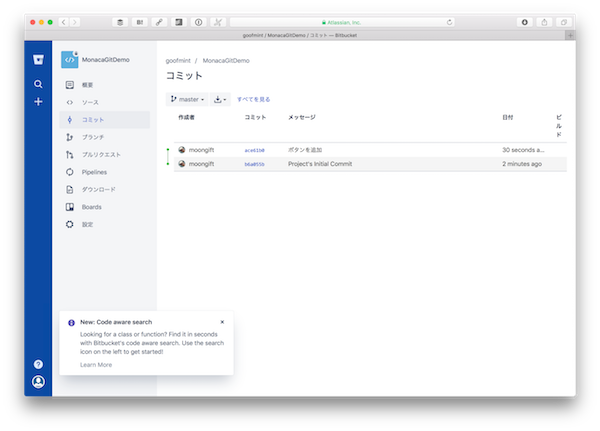Click the plus create icon
Viewport: 600px width, 431px height.
point(38,101)
